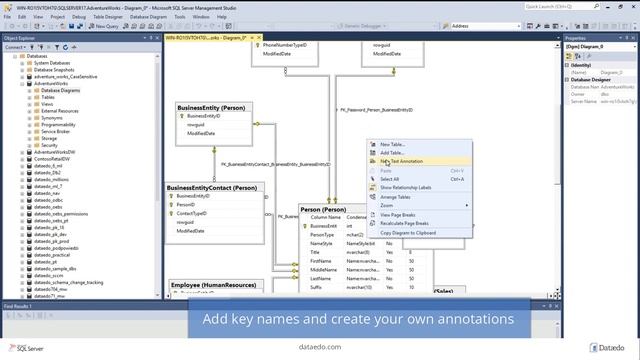Open the Database Diagram menu
This screenshot has width=640, height=360.
148,17
